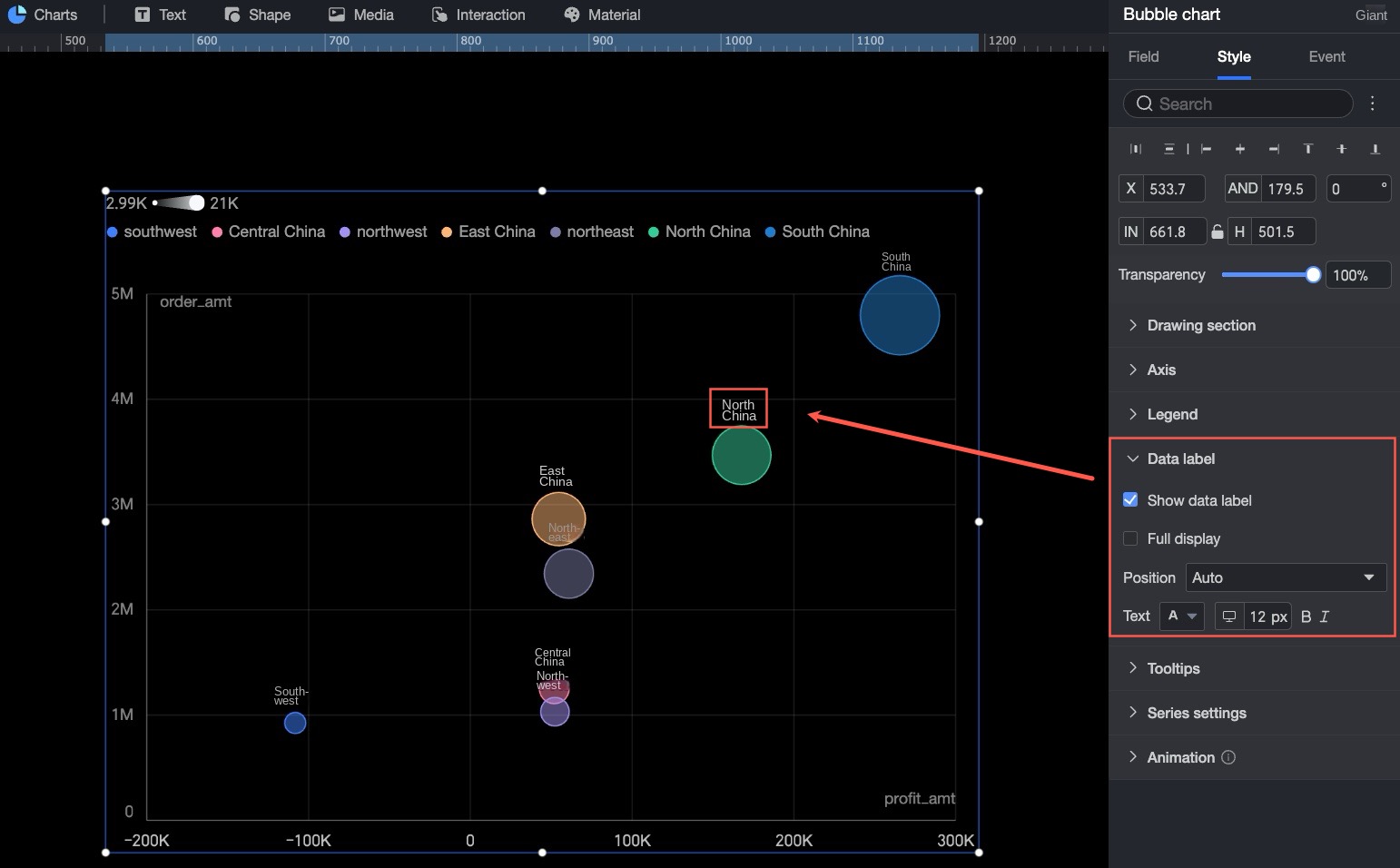Toggle the East China legend item
The width and height of the screenshot is (1400, 868).
488,232
